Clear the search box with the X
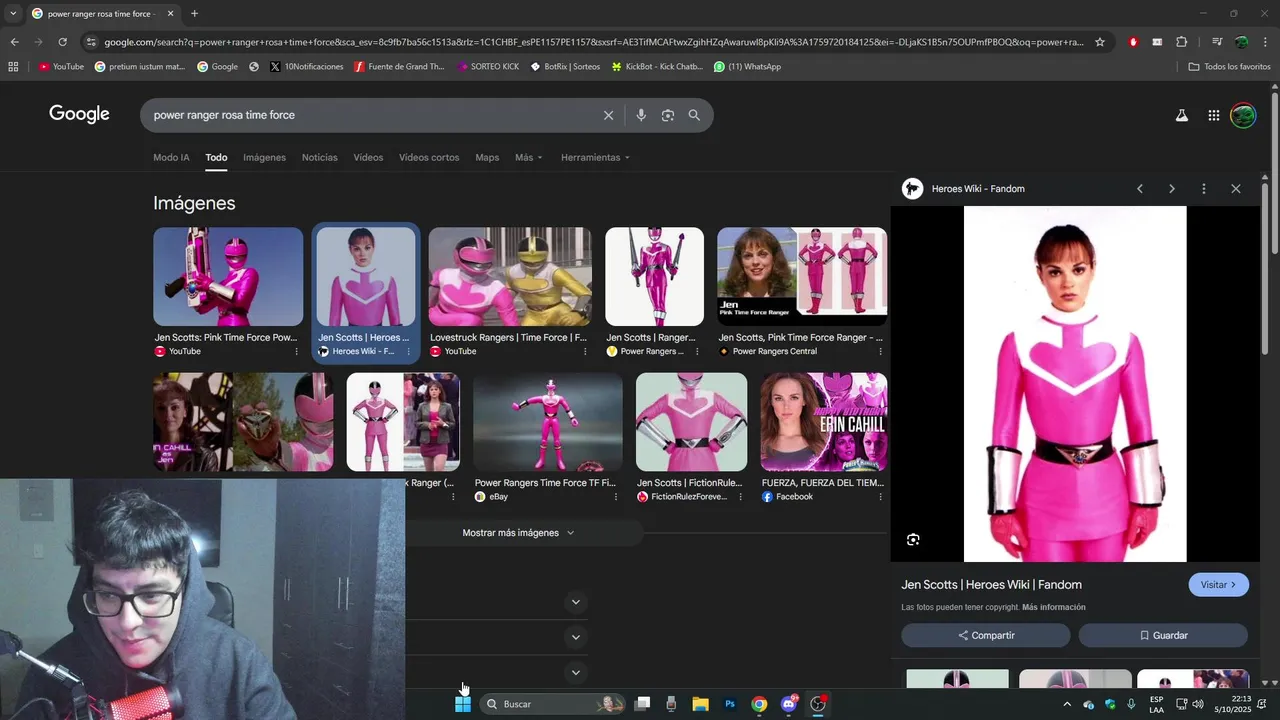The image size is (1280, 720). [608, 115]
